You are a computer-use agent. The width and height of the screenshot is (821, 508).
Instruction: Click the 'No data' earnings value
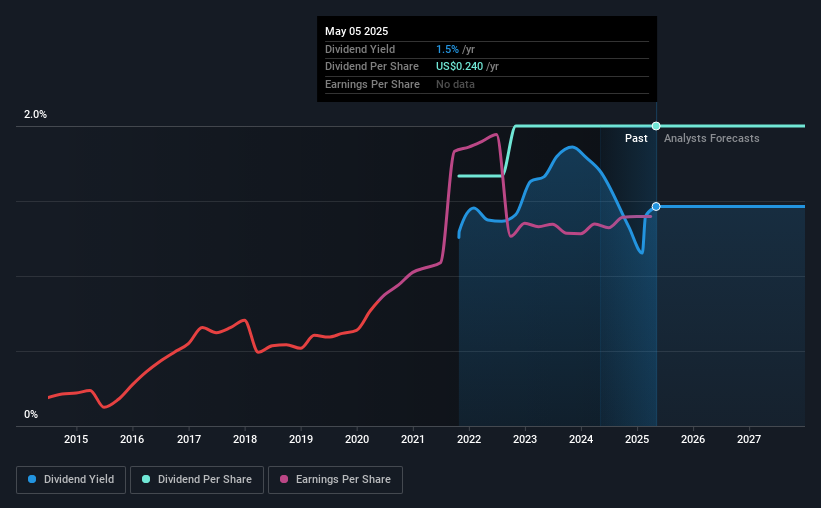(455, 84)
